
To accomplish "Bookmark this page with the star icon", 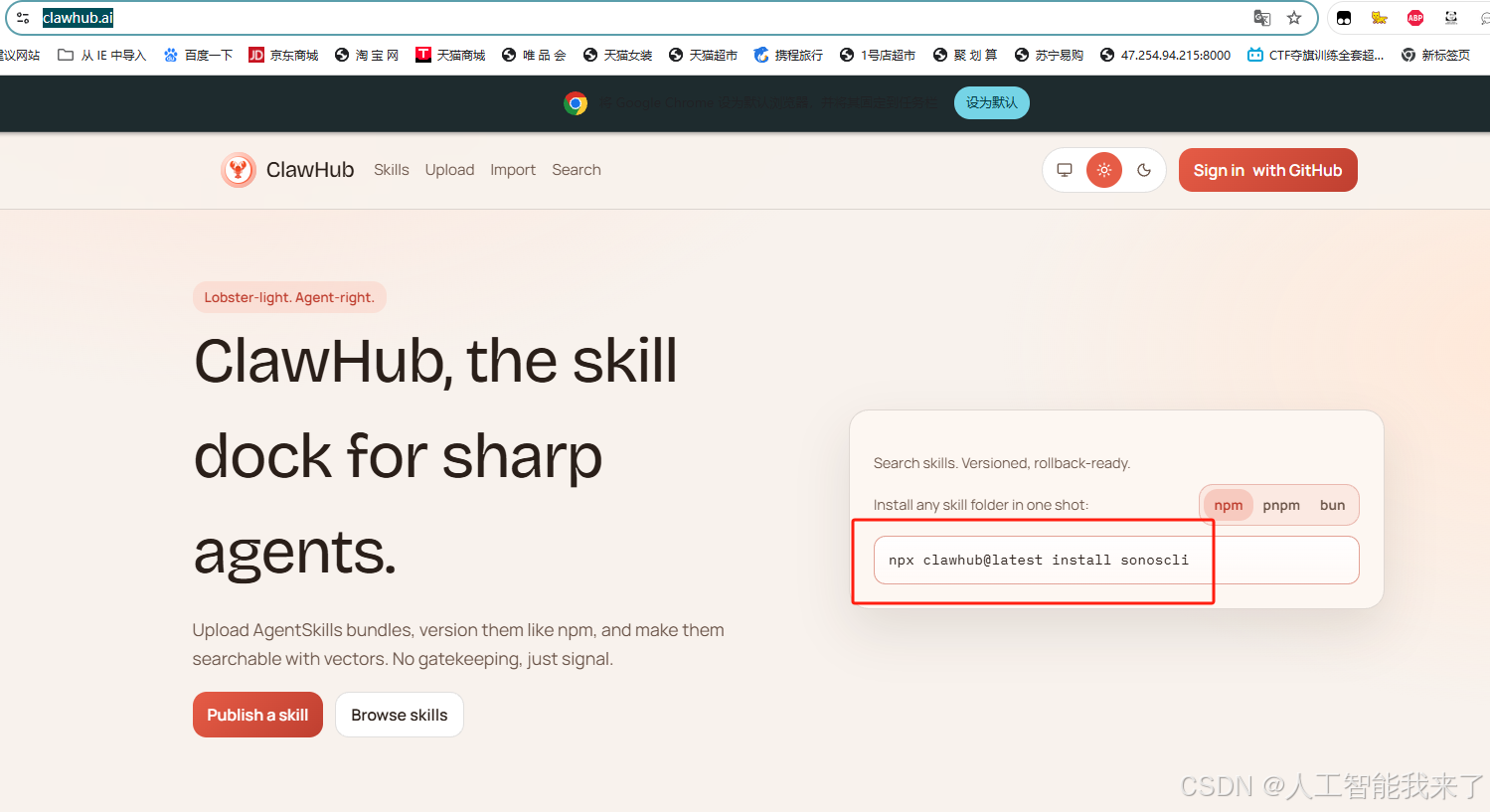I will (x=1294, y=18).
